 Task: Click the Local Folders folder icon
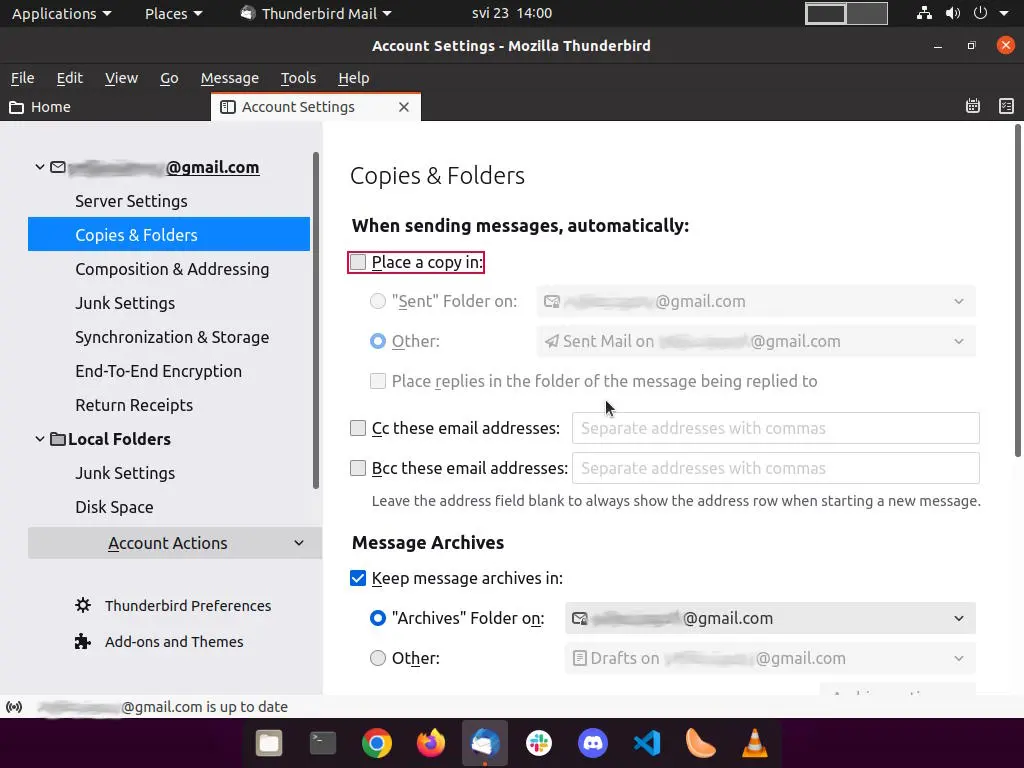tap(58, 439)
